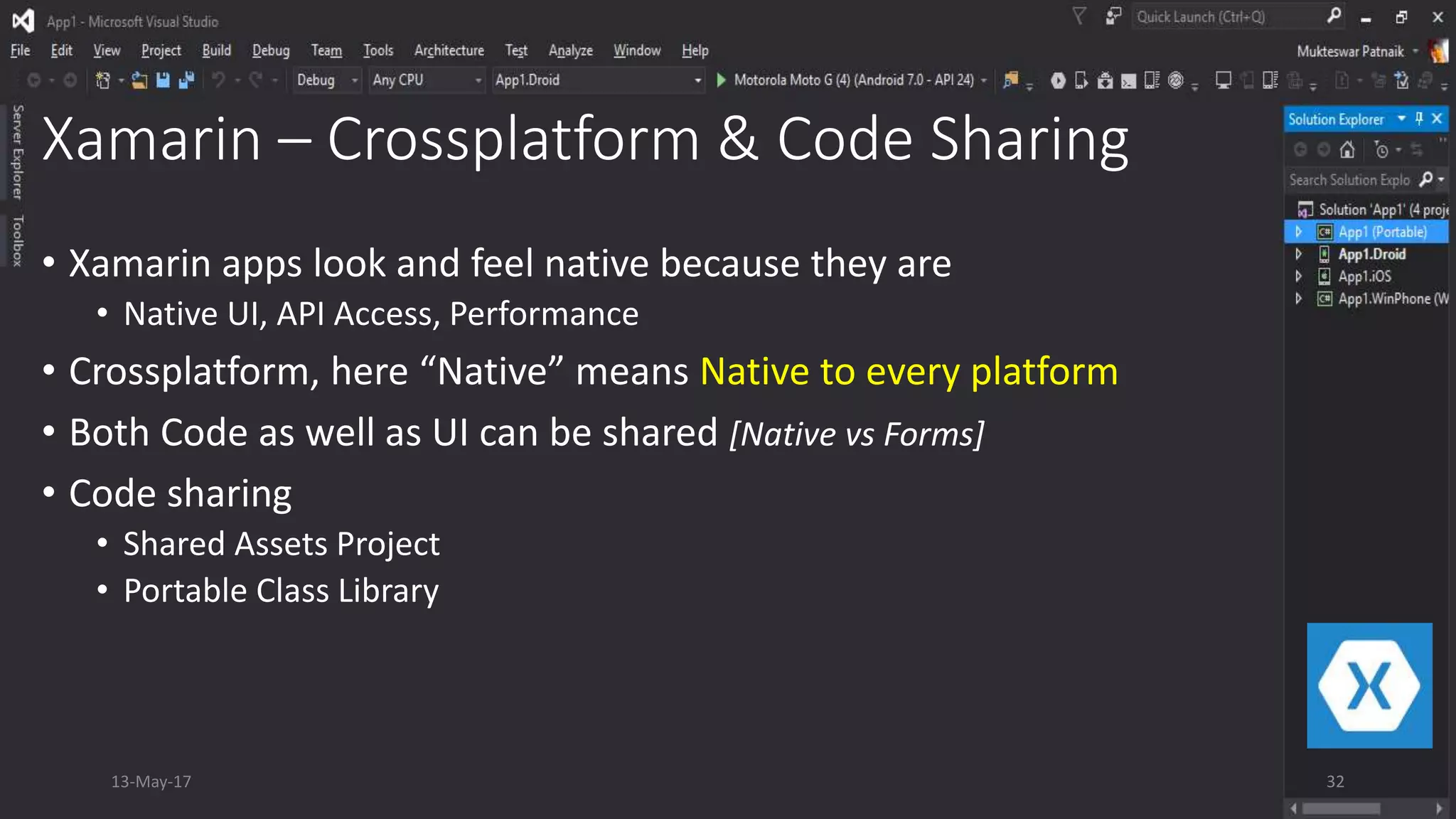Click the Solution Explorer horizontal scrollbar
1456x819 pixels.
pyautogui.click(x=1366, y=808)
